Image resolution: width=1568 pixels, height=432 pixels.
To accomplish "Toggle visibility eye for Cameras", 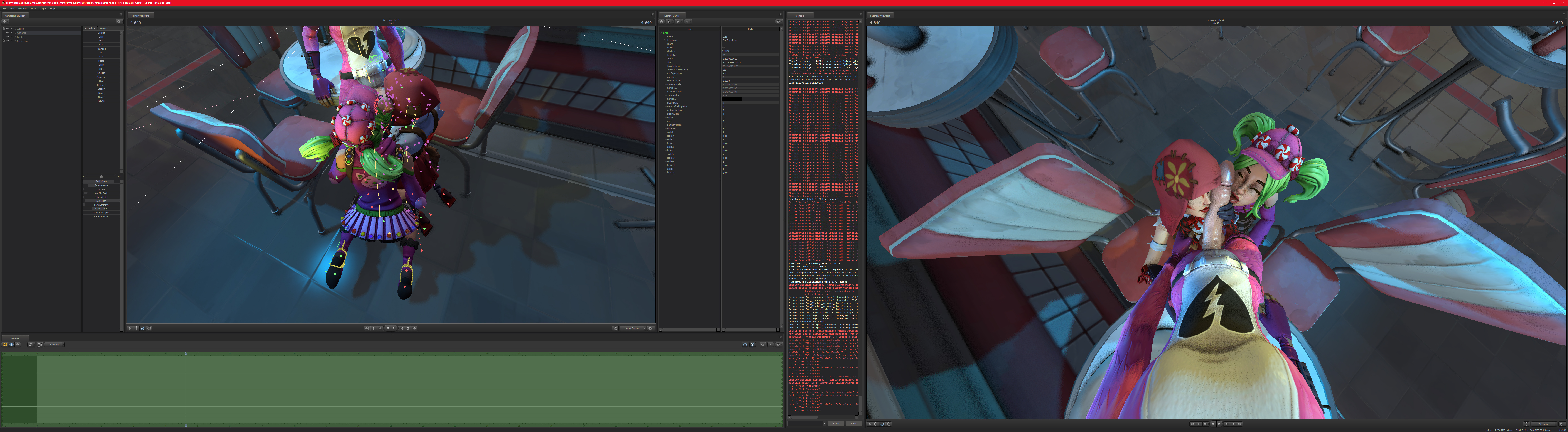I will point(7,33).
